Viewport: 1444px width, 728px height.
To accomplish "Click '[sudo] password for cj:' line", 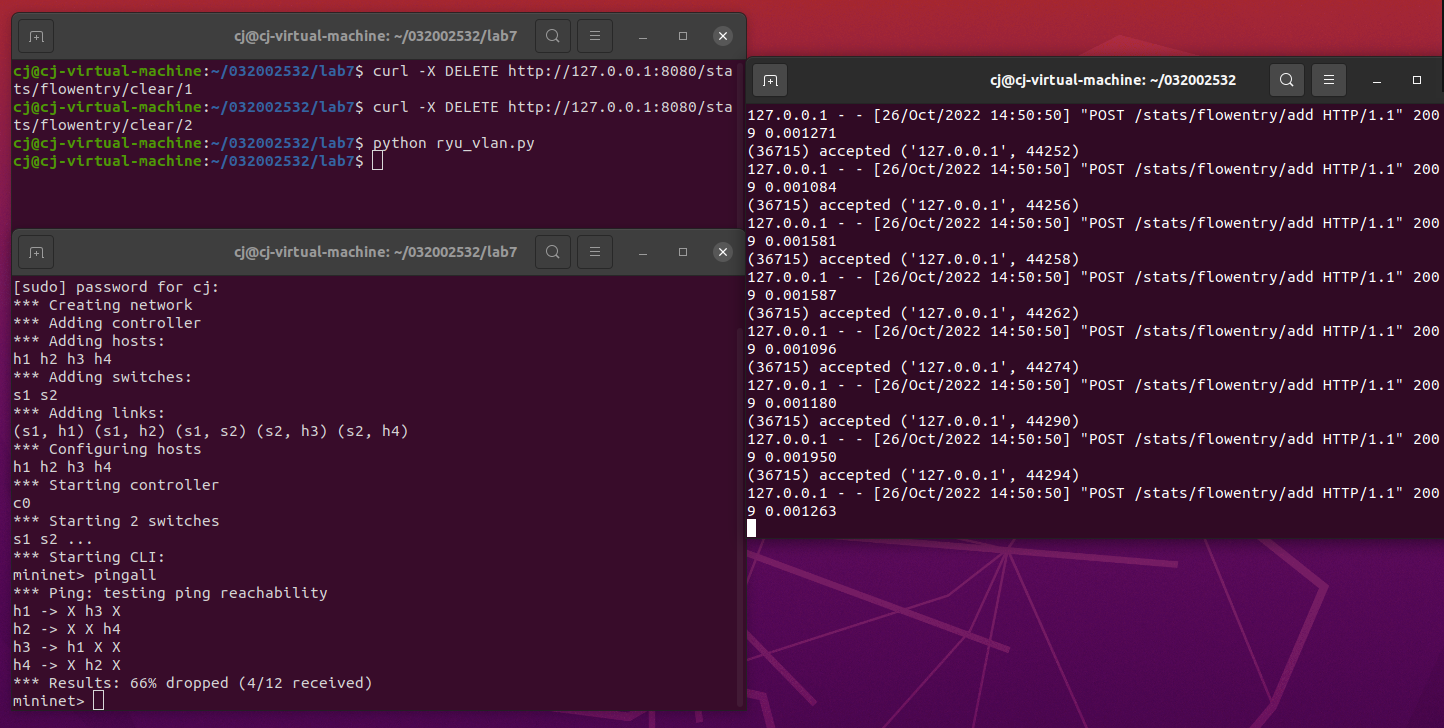I will coord(116,287).
